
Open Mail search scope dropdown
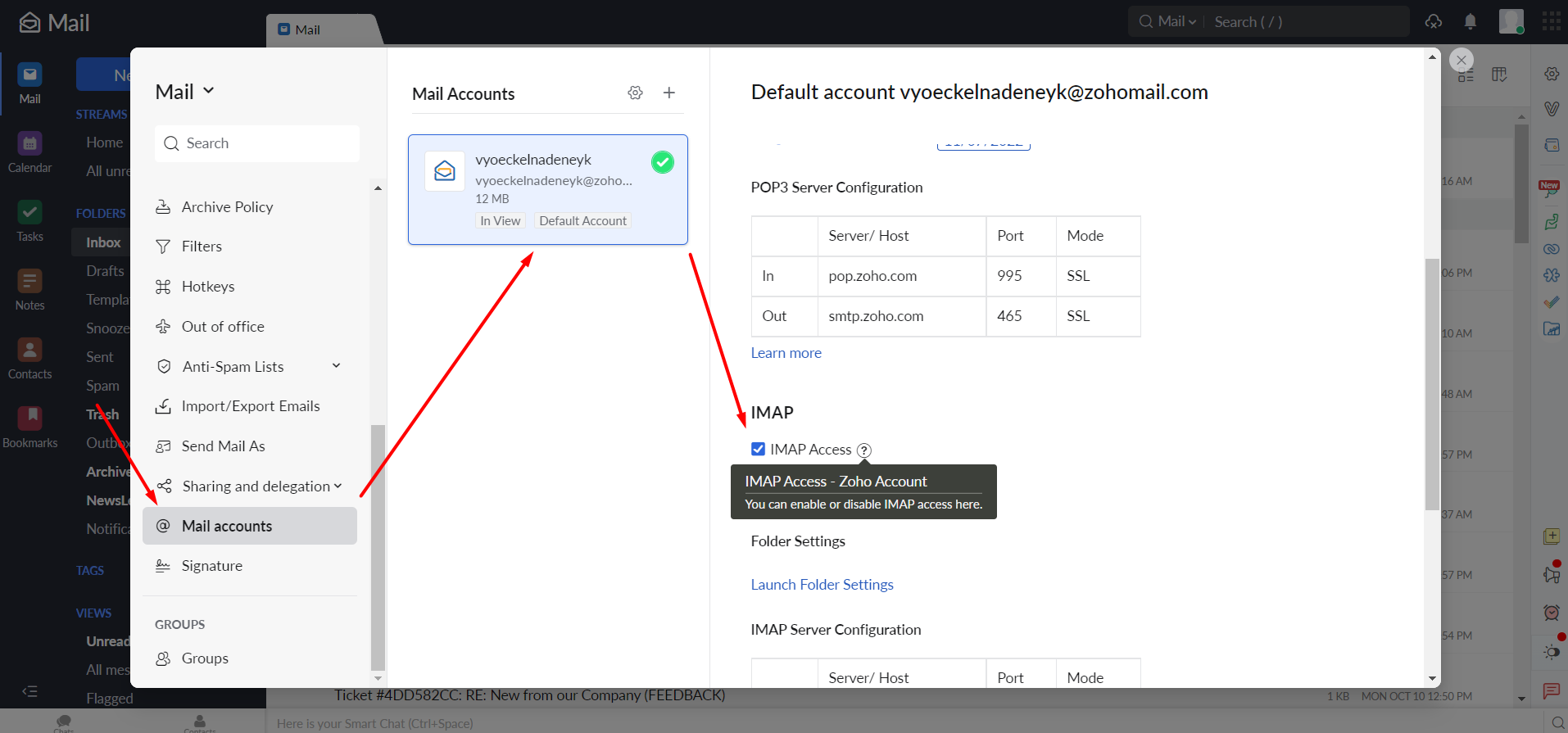(x=1177, y=21)
